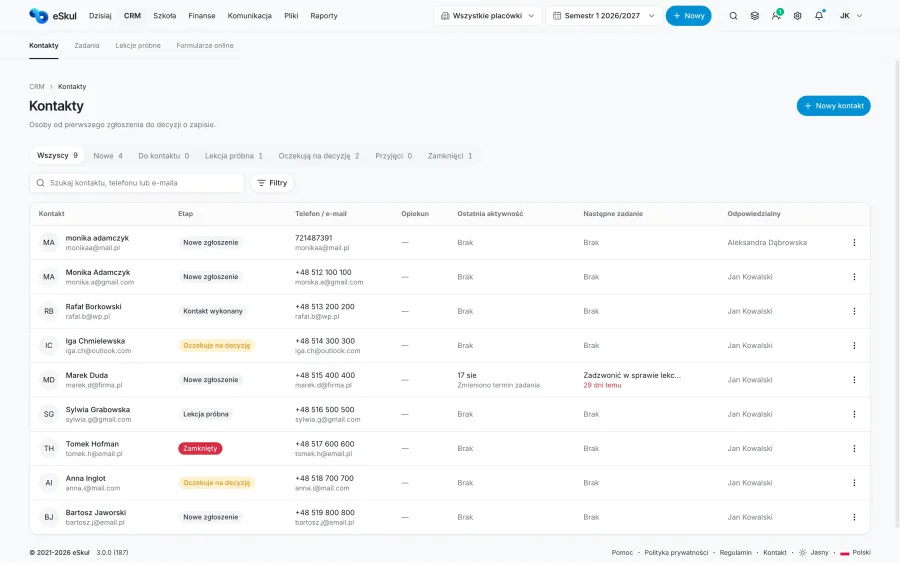The height and width of the screenshot is (563, 900).
Task: Open row menu for Monika Adamczyk (monika.a@gmail.com)
Action: pos(854,277)
